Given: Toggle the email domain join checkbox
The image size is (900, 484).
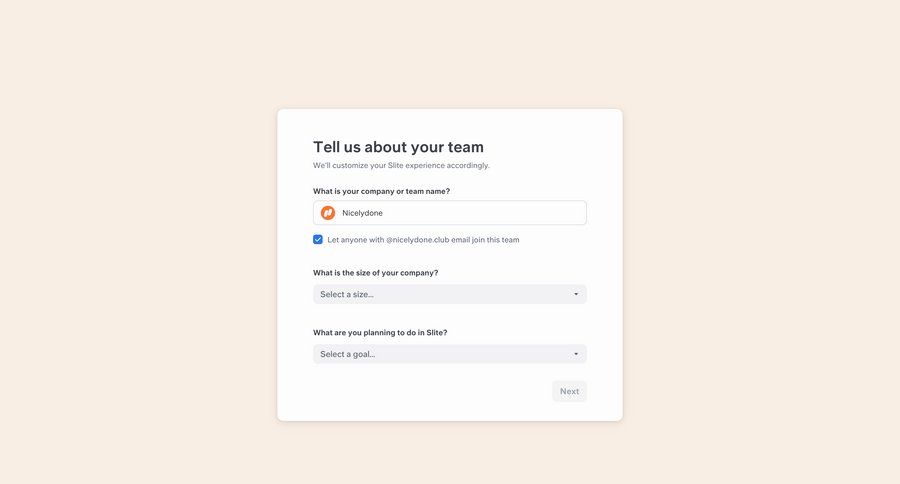Looking at the screenshot, I should click(x=318, y=240).
